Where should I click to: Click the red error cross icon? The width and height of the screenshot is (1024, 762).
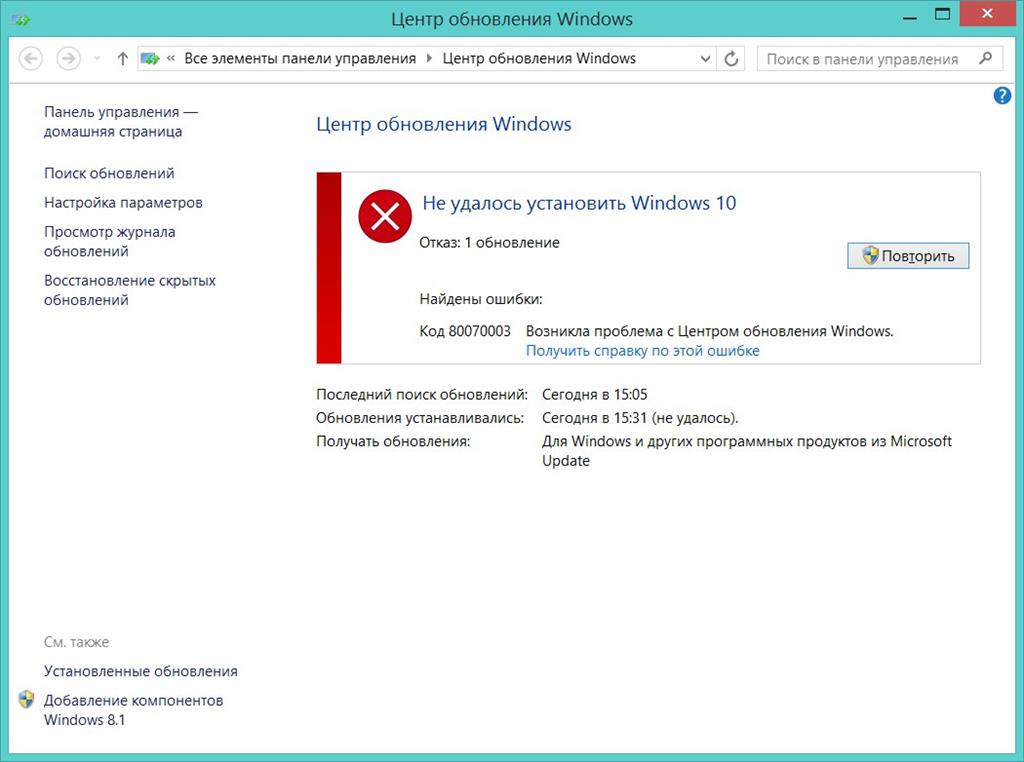[x=385, y=216]
